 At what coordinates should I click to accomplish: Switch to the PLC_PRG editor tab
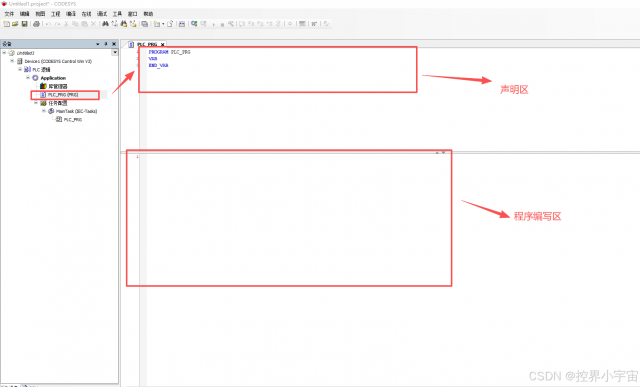147,44
